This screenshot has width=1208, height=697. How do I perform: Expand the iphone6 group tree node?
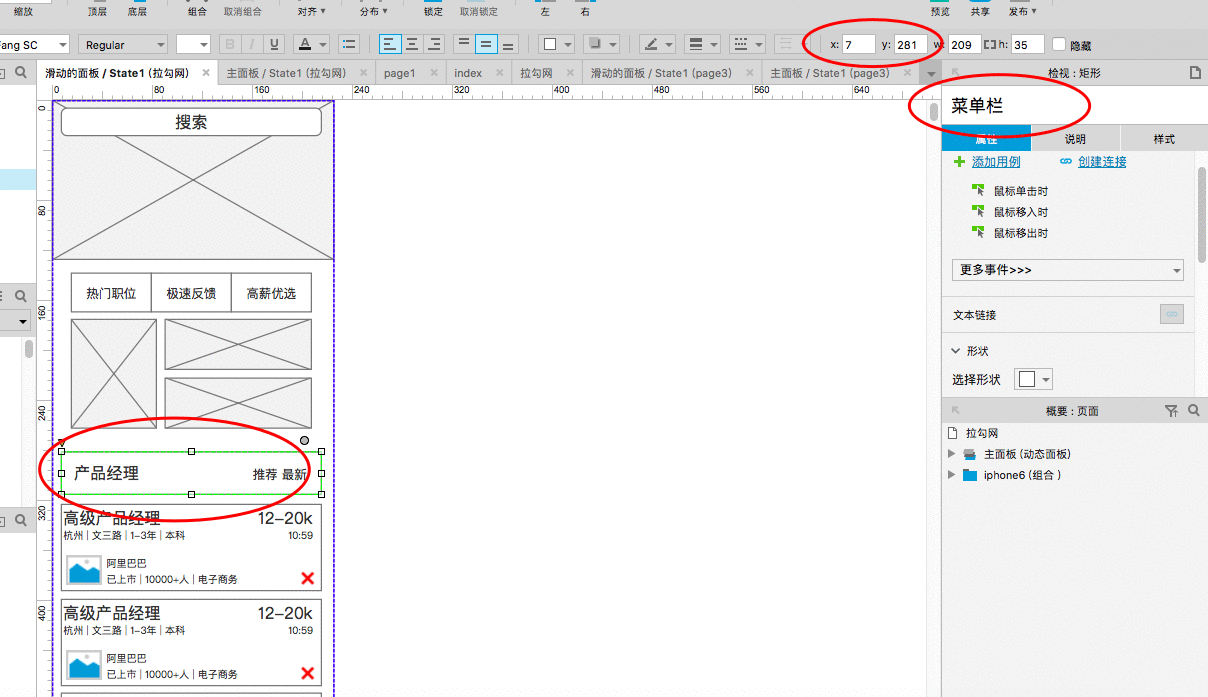click(x=952, y=475)
